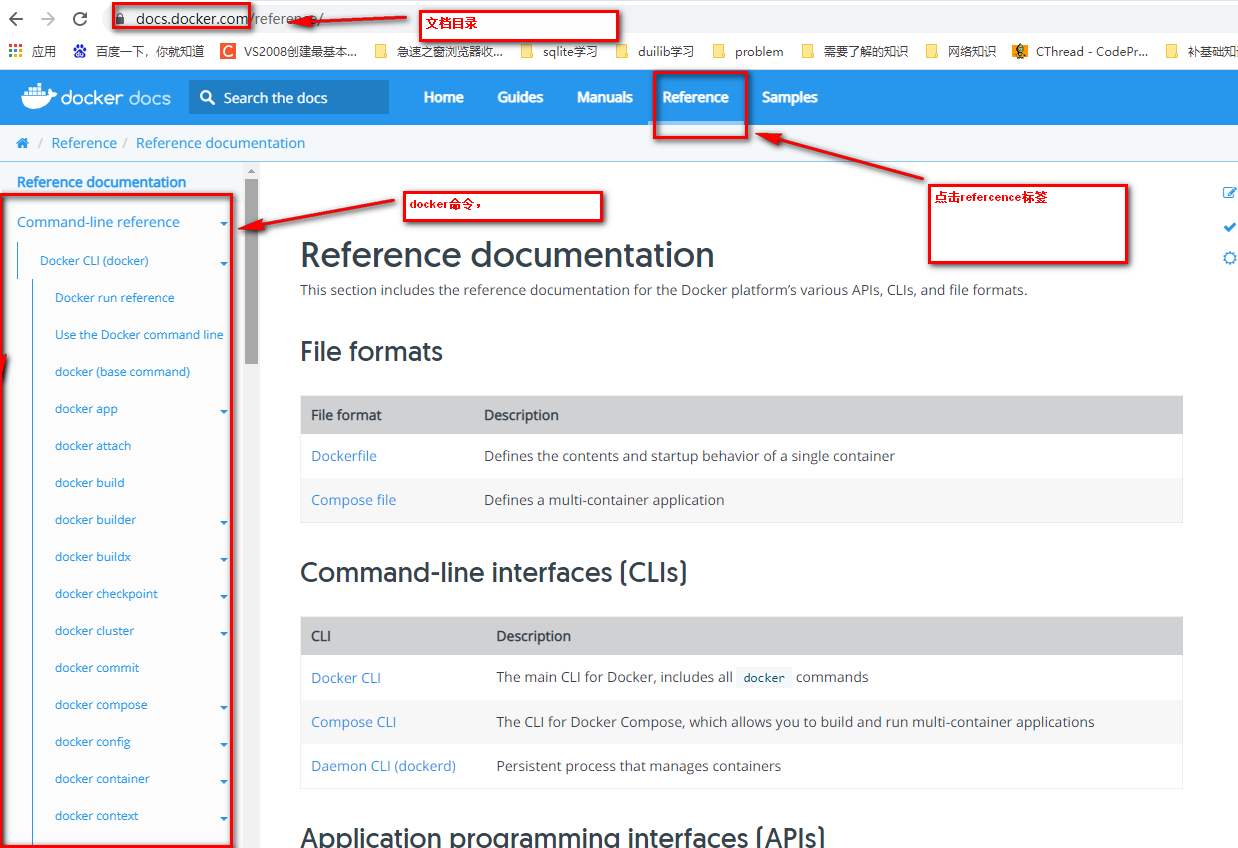Open the Home nav tab
Image resolution: width=1238 pixels, height=848 pixels.
443,97
